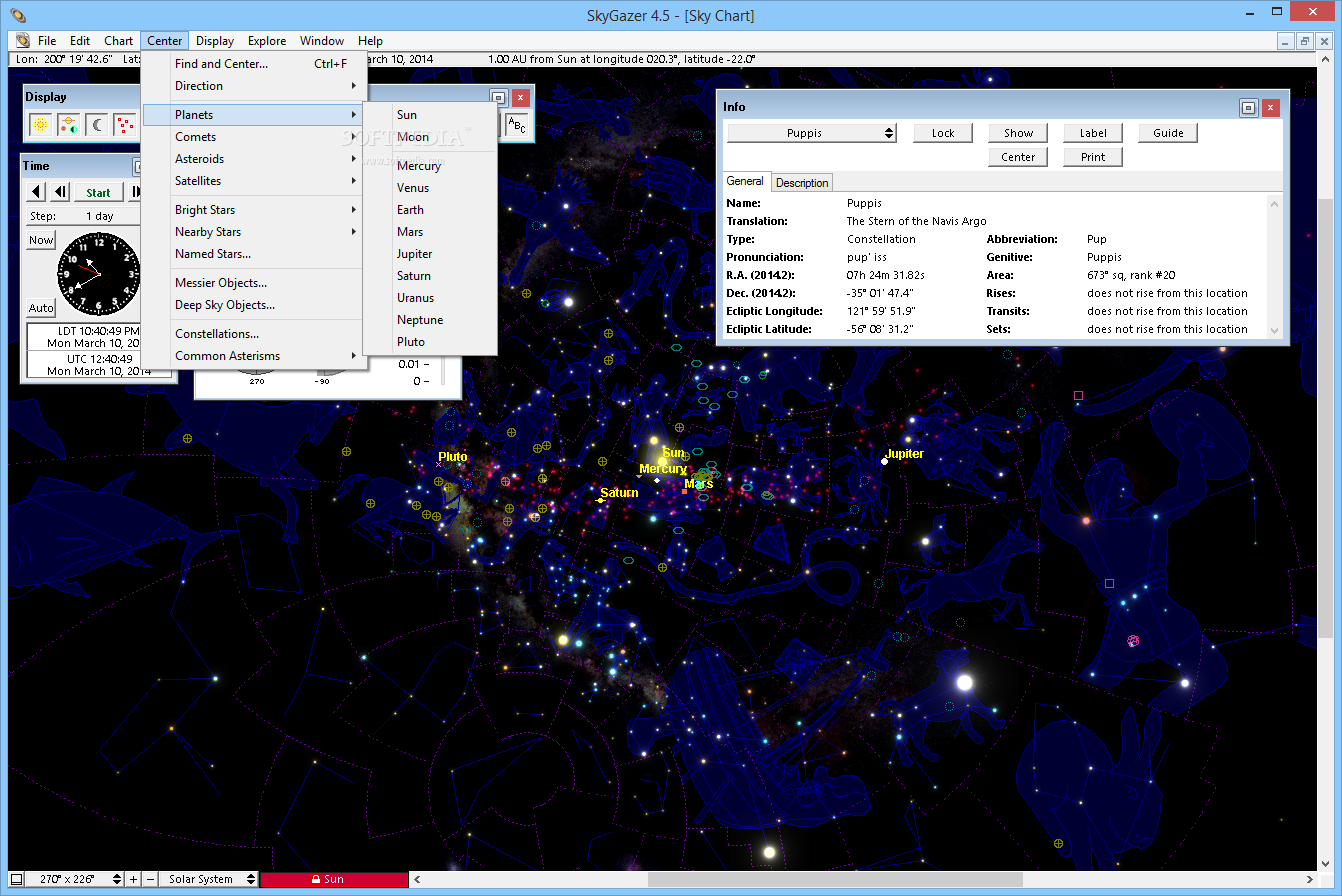Click zoom out minus button in status bar
Screen dimensions: 1342x896
(151, 880)
